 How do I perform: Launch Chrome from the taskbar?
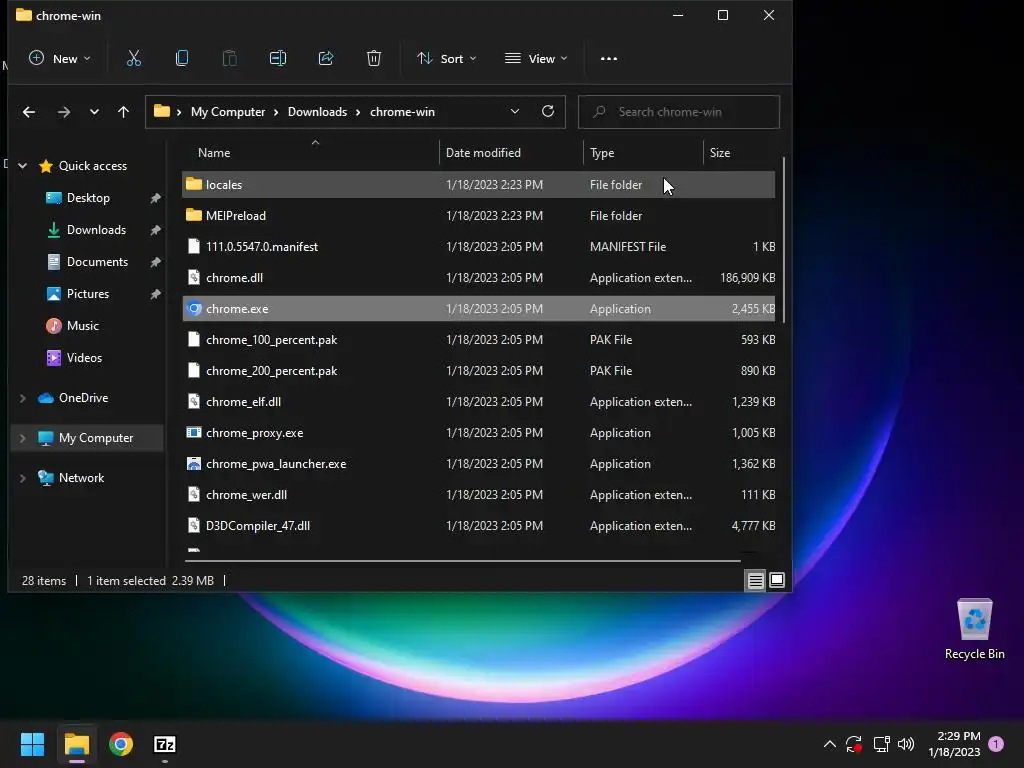[121, 744]
